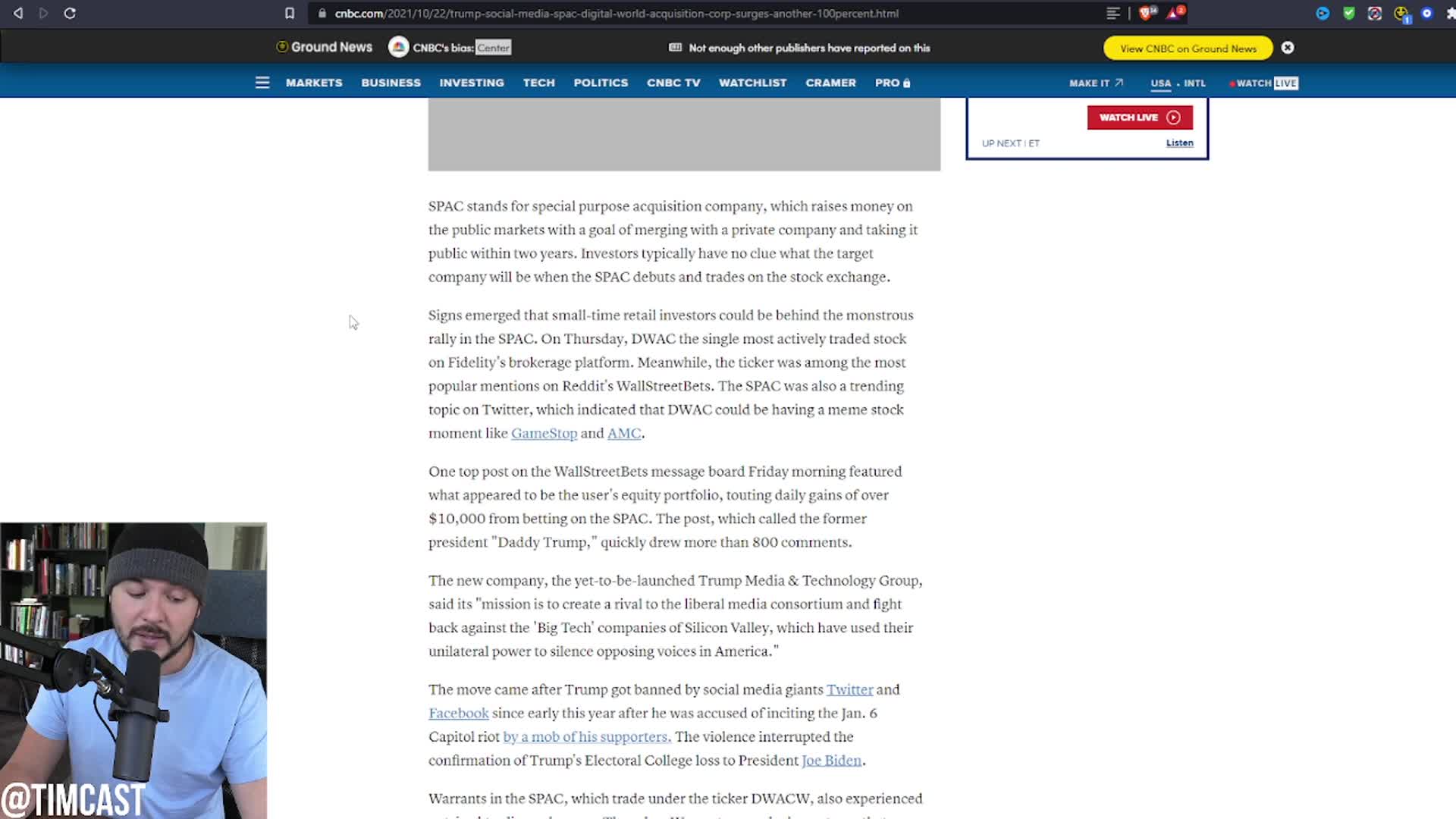Select the USA edition

[1160, 83]
